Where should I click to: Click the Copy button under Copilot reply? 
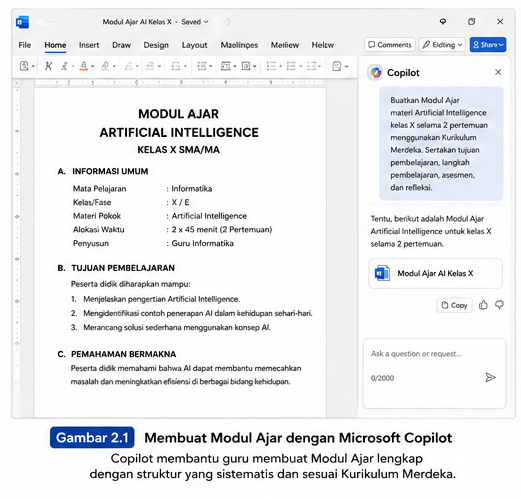(x=454, y=305)
